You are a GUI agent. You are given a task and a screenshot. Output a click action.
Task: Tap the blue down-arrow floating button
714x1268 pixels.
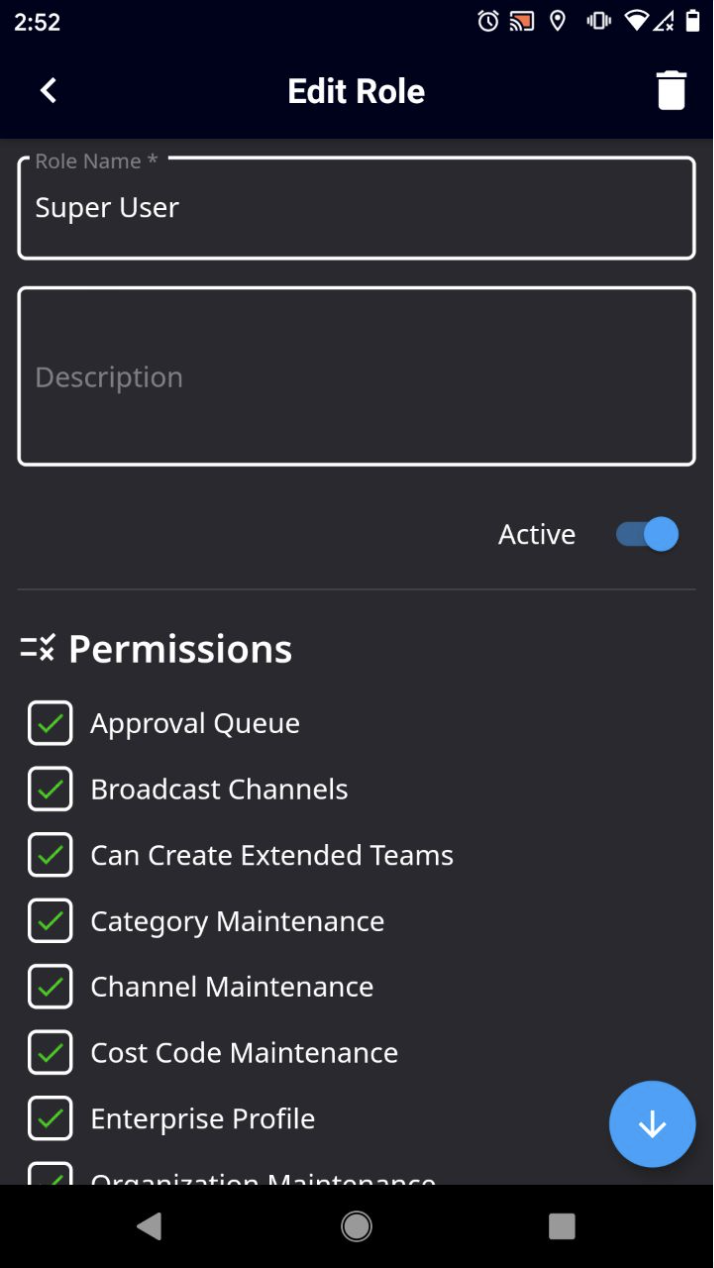[x=652, y=1124]
